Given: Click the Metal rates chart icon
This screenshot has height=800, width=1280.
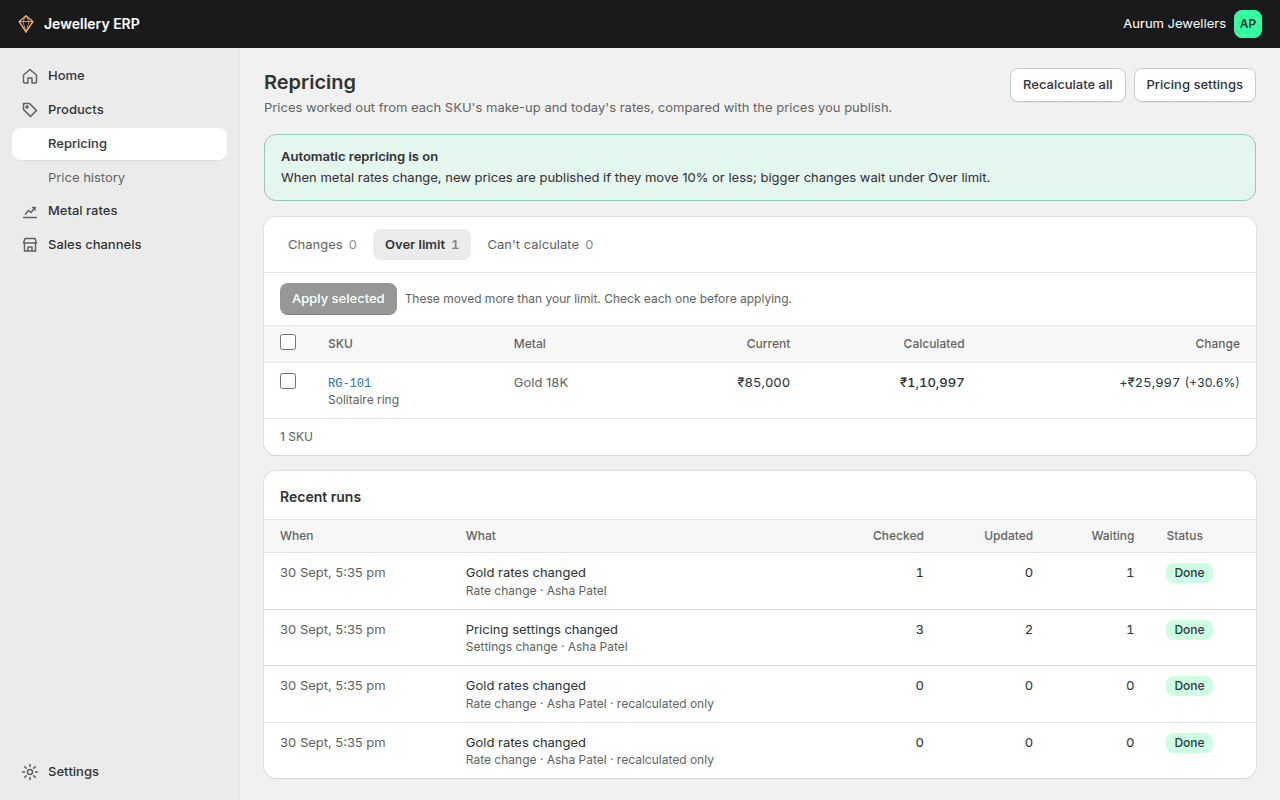Looking at the screenshot, I should click(30, 211).
